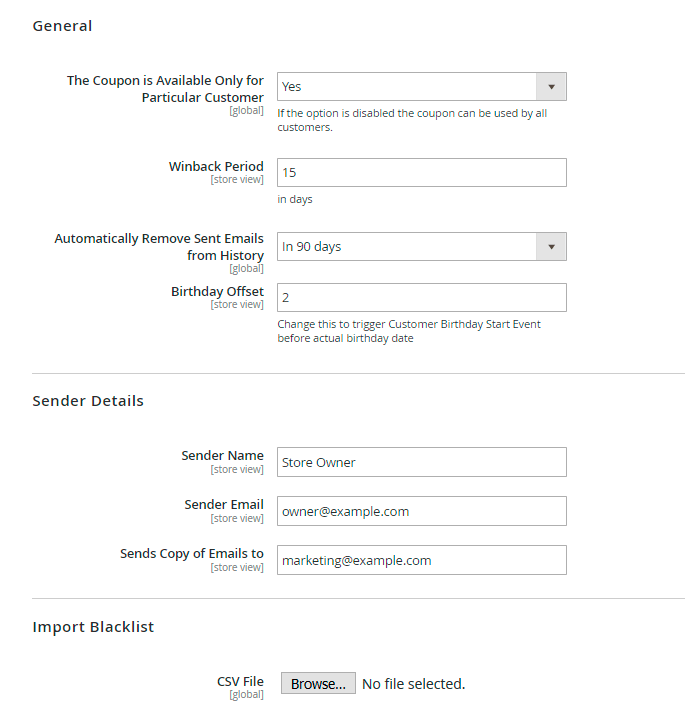Focus the Winback Period field
Image resolution: width=685 pixels, height=715 pixels.
421,172
